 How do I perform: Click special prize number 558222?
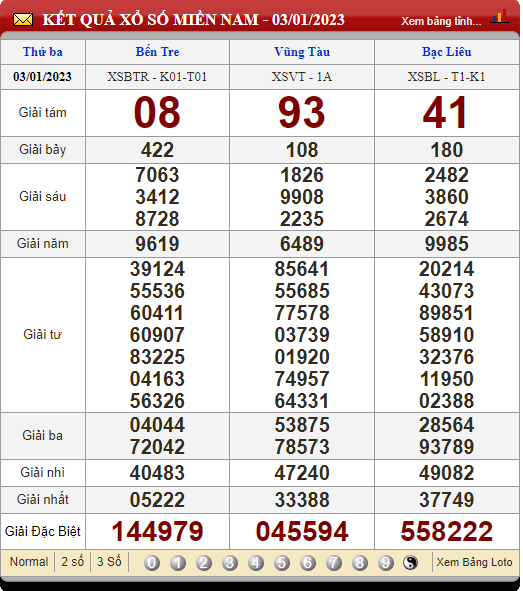pos(447,531)
